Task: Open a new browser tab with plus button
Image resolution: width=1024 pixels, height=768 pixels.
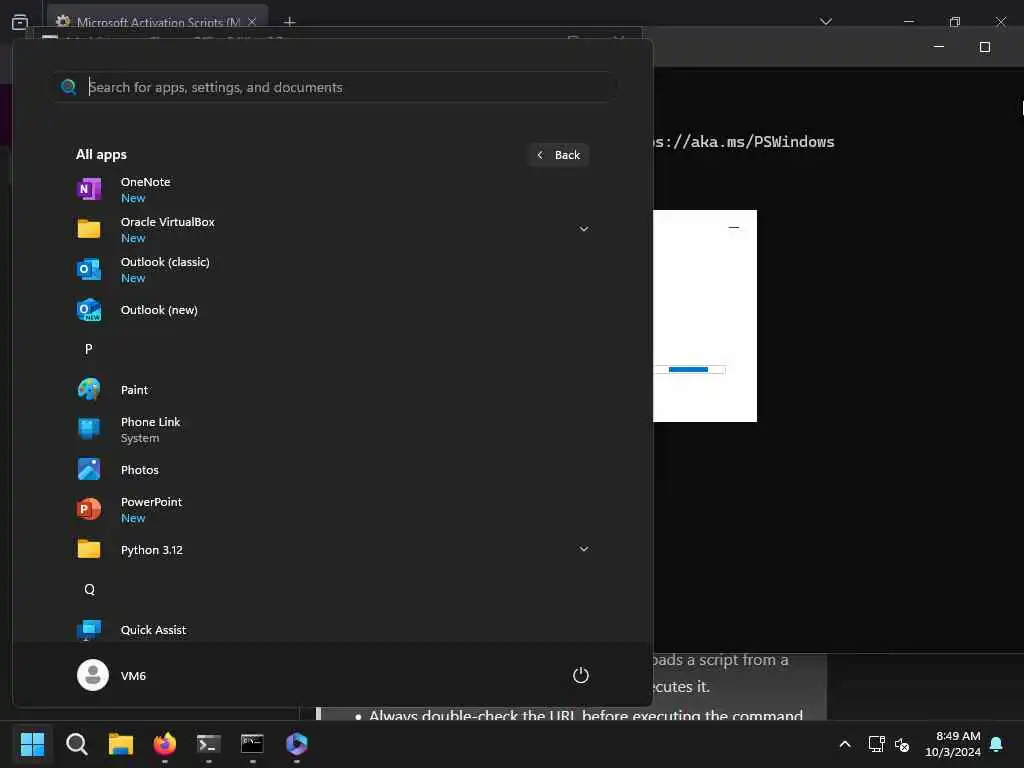Action: 290,22
